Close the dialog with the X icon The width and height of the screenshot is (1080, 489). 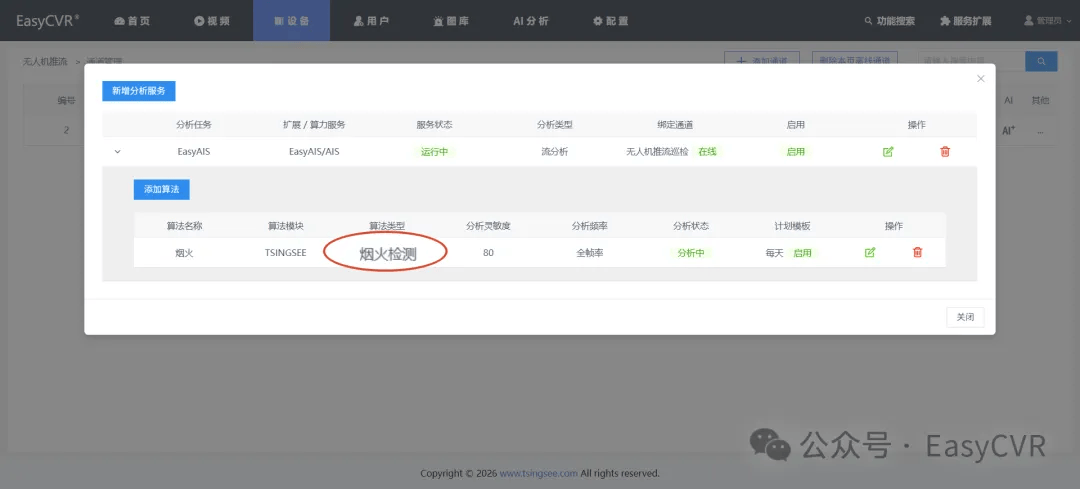pyautogui.click(x=981, y=79)
